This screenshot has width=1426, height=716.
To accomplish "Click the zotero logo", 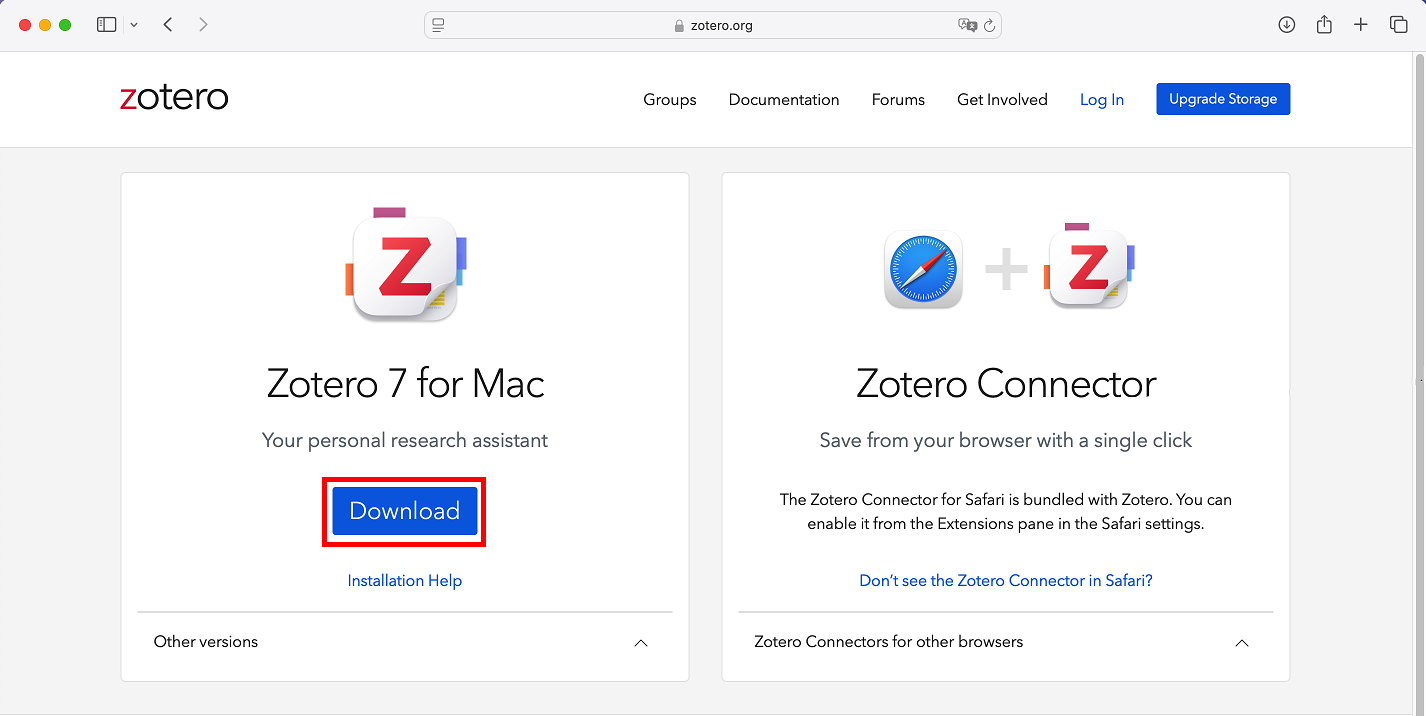I will pyautogui.click(x=174, y=98).
